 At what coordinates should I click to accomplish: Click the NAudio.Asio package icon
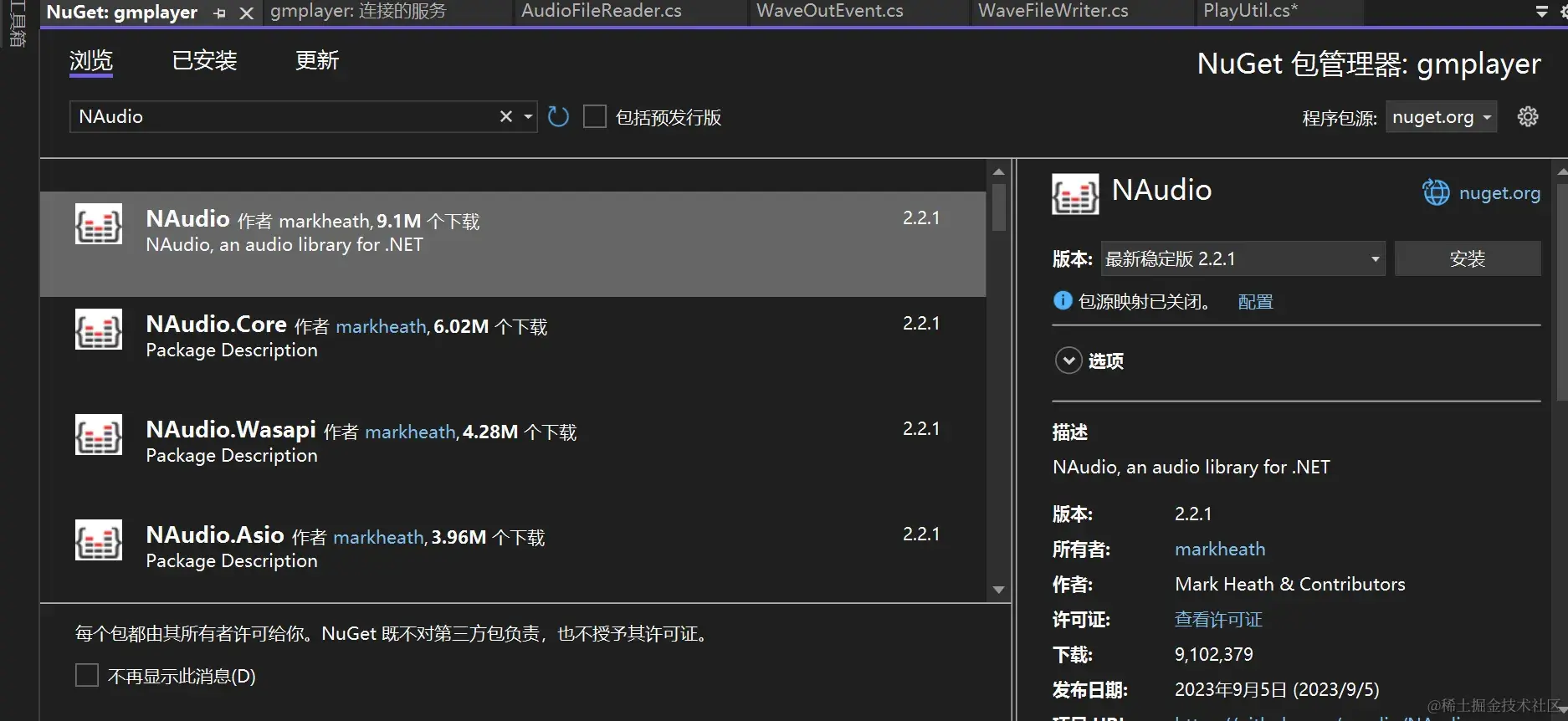pyautogui.click(x=99, y=540)
